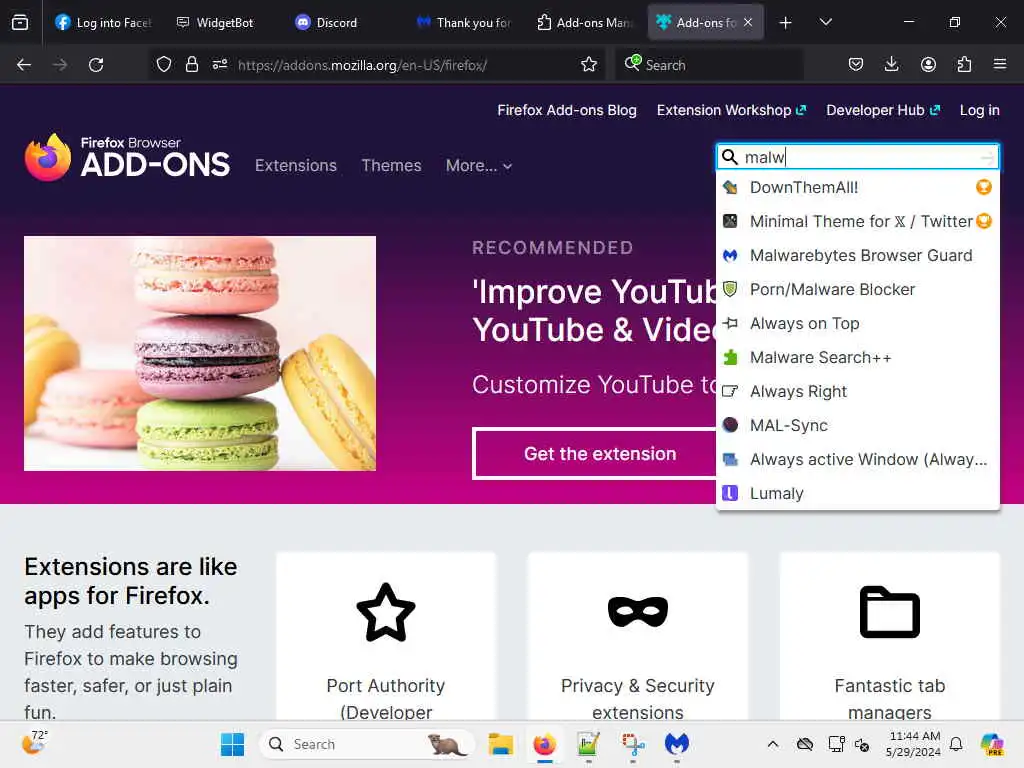Switch to Log into Facebook tab
1024x768 pixels.
103,22
